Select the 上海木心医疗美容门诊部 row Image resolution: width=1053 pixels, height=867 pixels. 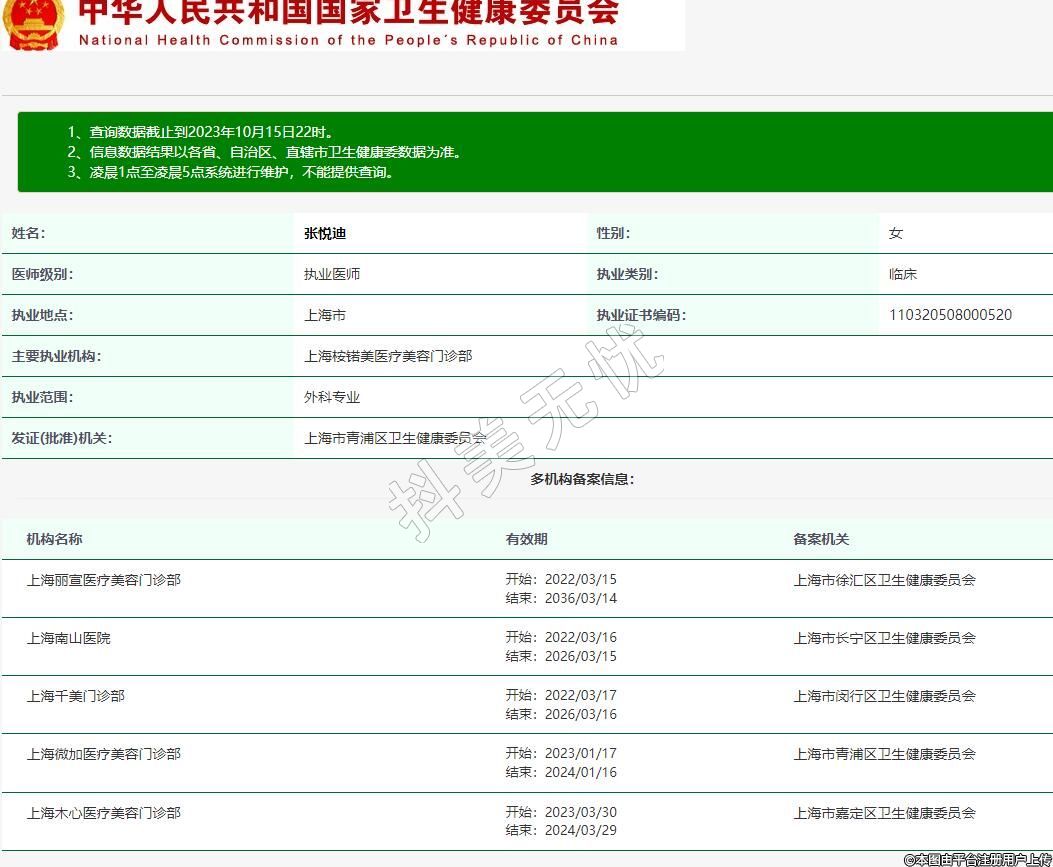click(104, 813)
